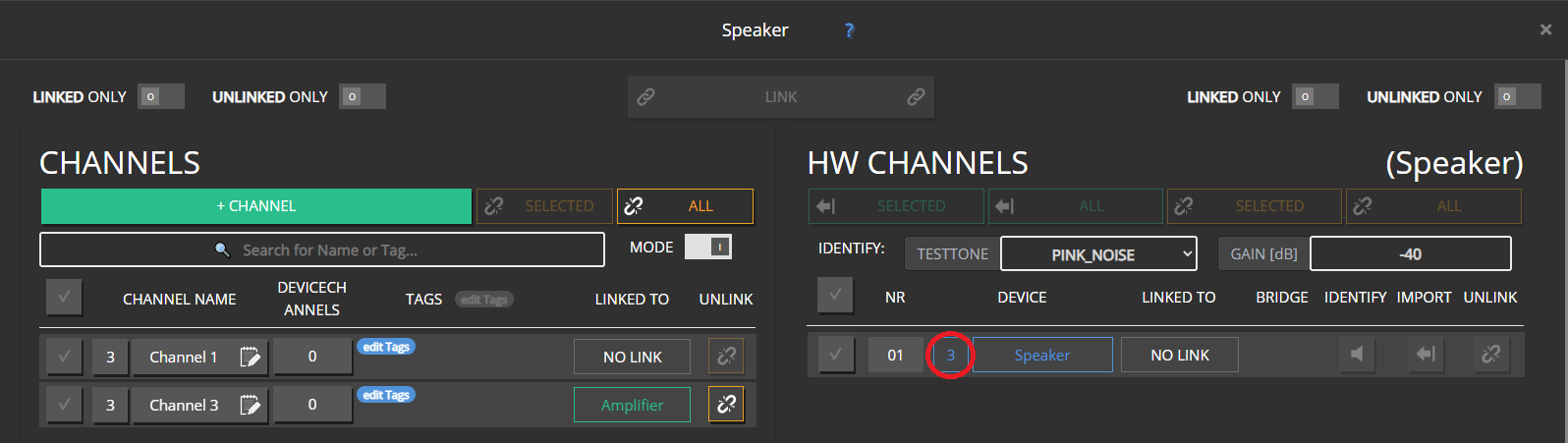The height and width of the screenshot is (443, 1568).
Task: Toggle the left LINKED ONLY switch
Action: (x=161, y=96)
